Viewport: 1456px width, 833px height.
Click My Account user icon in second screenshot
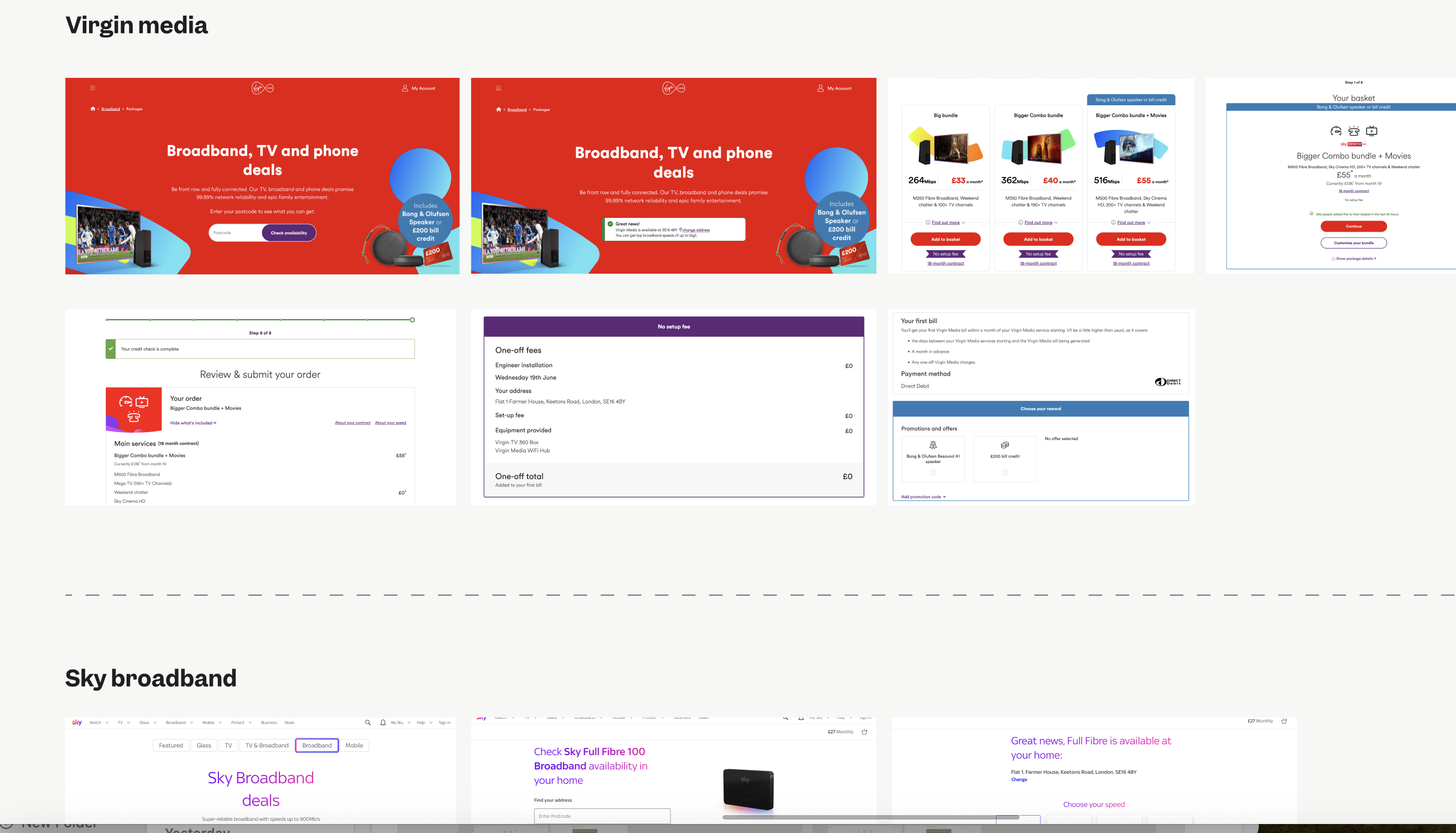click(820, 88)
